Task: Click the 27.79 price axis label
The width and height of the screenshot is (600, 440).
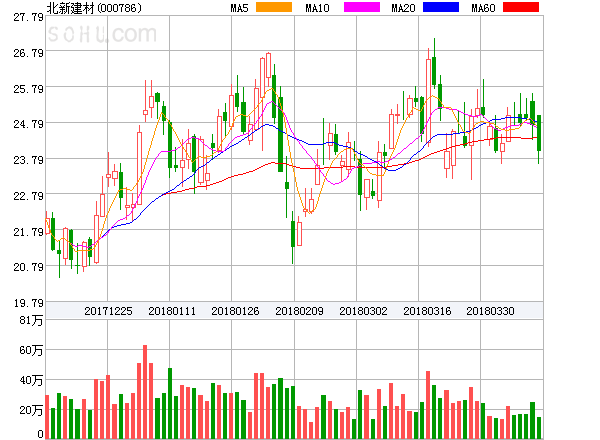Action: click(x=28, y=17)
